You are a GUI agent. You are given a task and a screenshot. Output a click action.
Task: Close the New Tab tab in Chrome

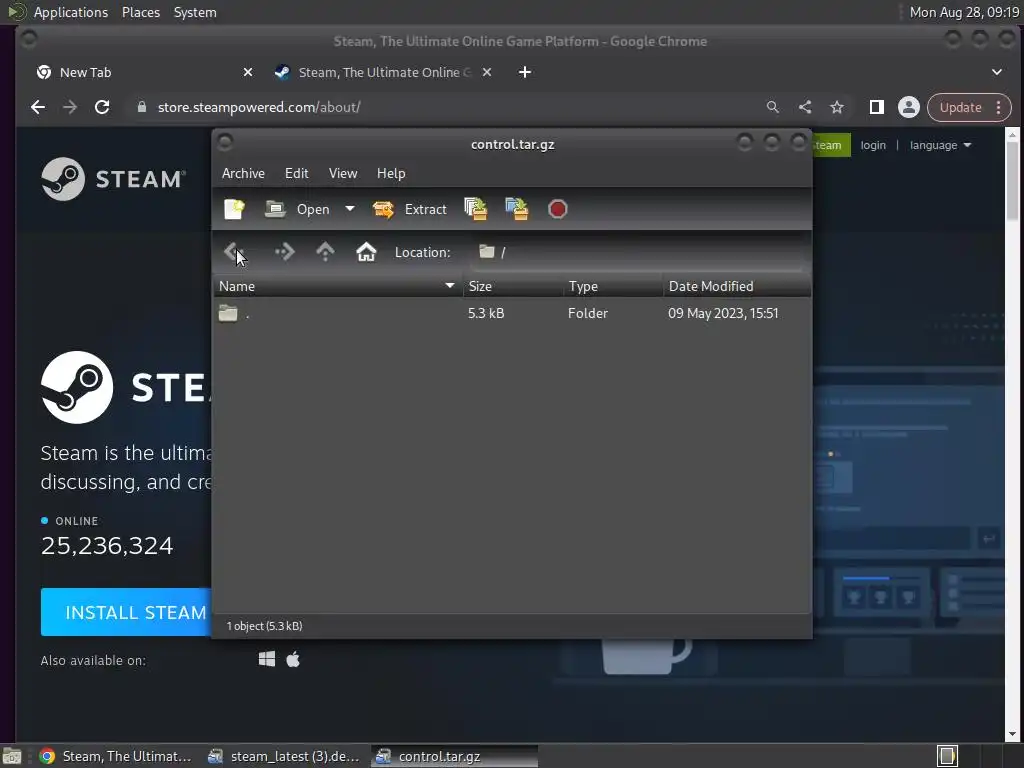[248, 72]
